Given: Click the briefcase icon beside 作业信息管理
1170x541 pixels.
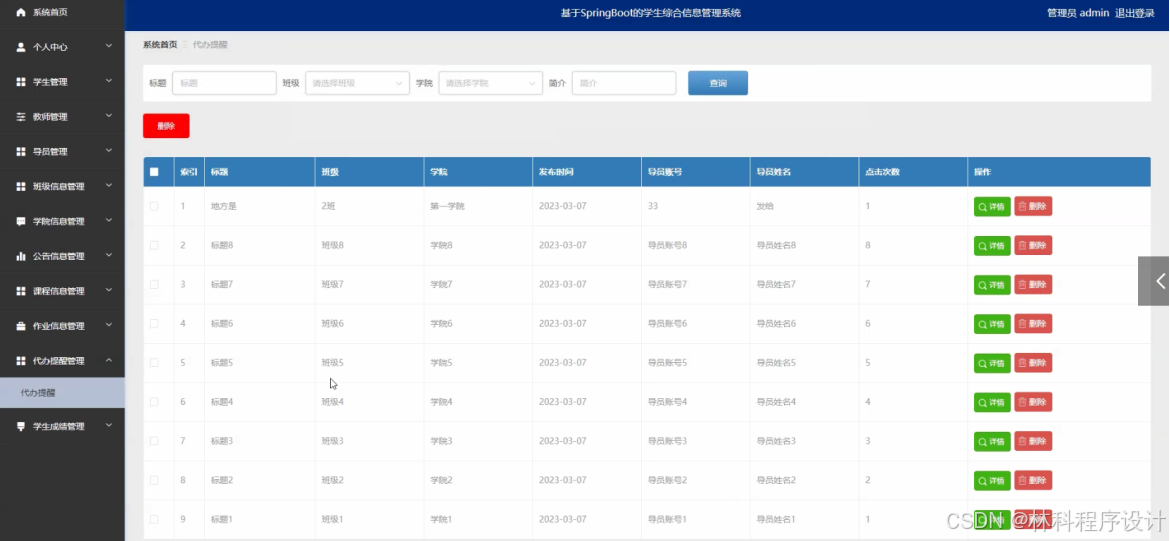Looking at the screenshot, I should (x=21, y=326).
